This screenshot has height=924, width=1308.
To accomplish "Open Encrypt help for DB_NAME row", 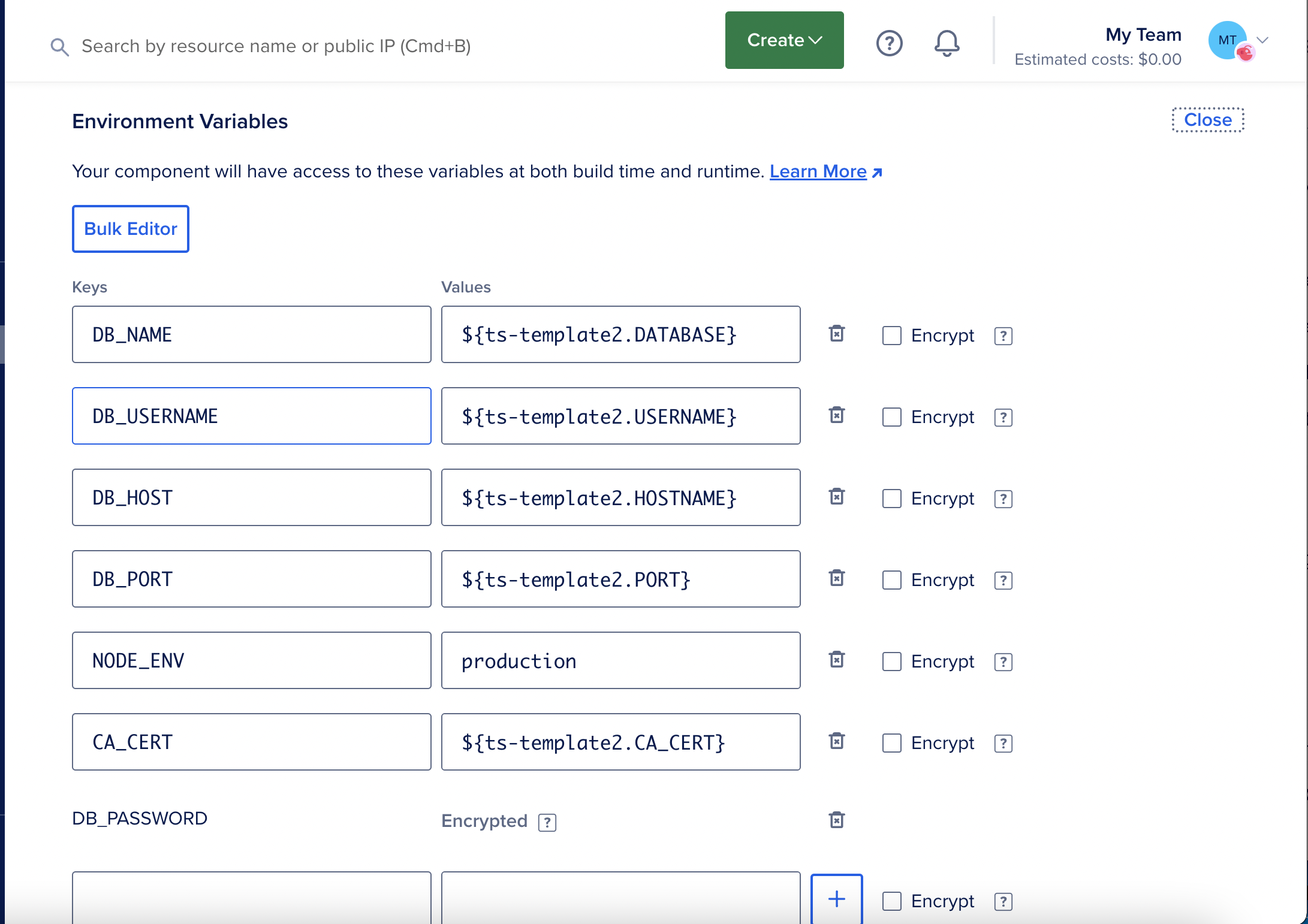I will (1003, 336).
